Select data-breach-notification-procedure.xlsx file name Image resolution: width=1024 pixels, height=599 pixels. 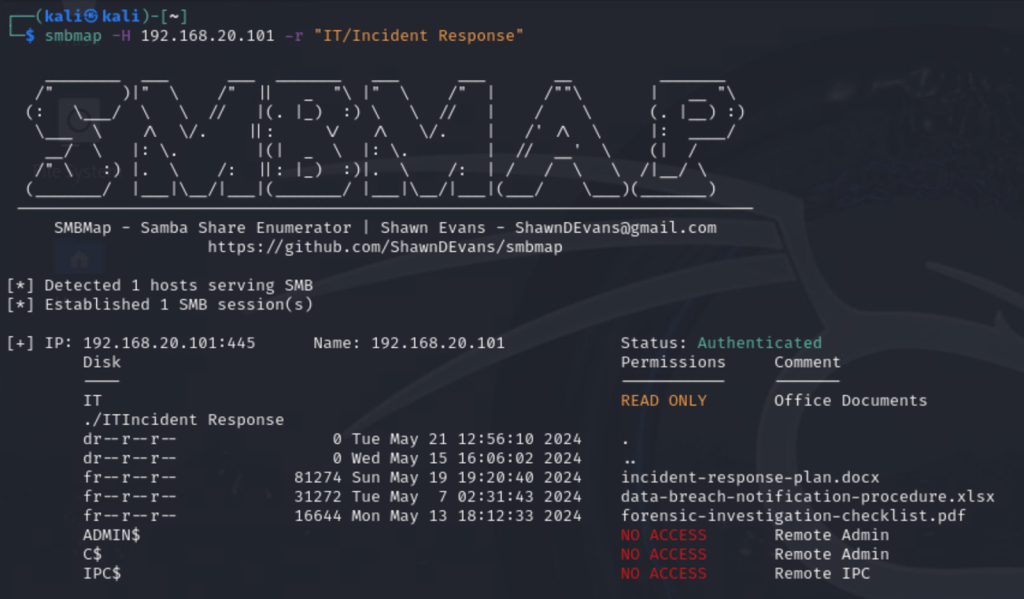click(807, 496)
